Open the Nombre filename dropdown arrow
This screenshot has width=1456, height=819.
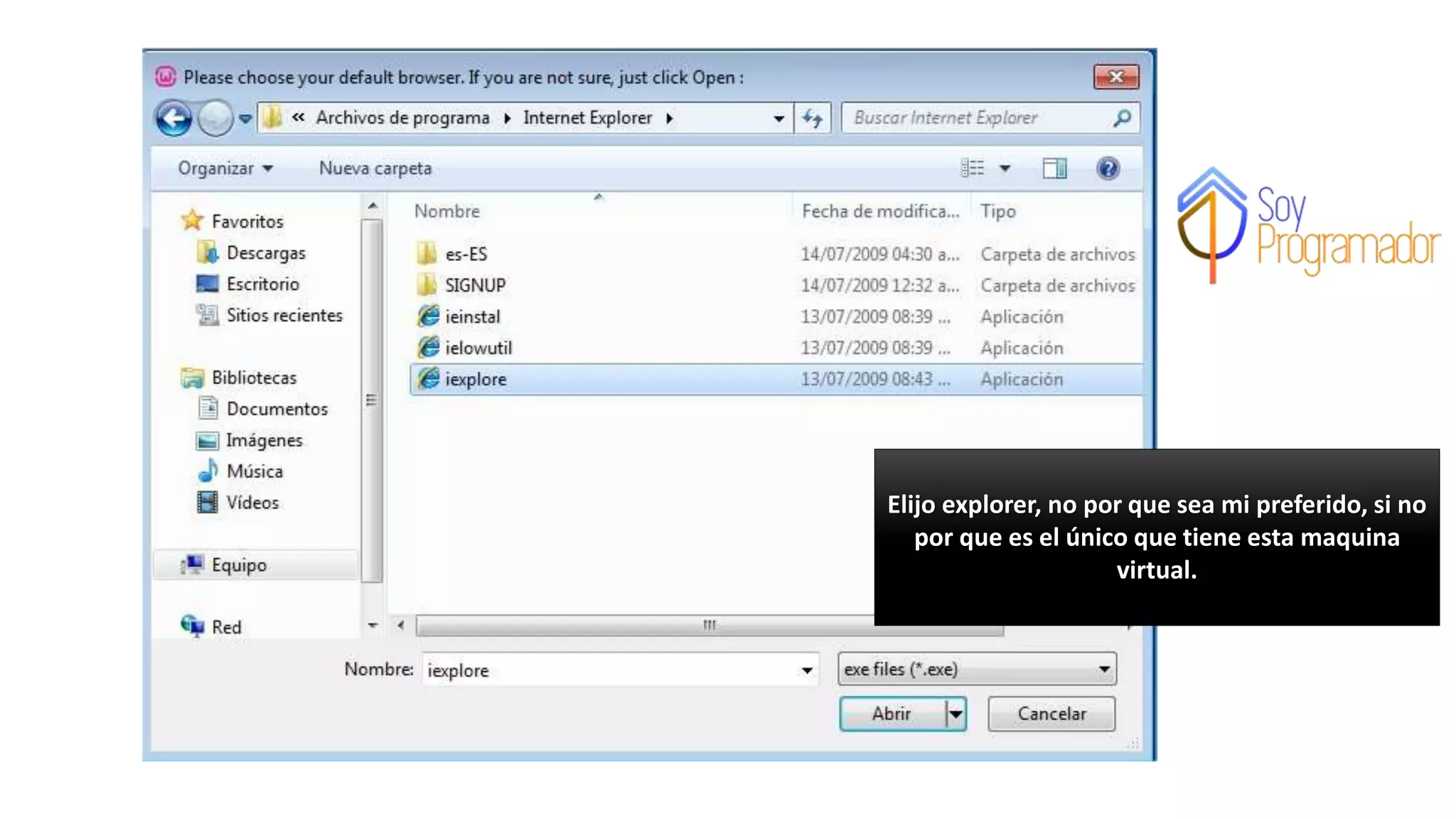(x=807, y=670)
